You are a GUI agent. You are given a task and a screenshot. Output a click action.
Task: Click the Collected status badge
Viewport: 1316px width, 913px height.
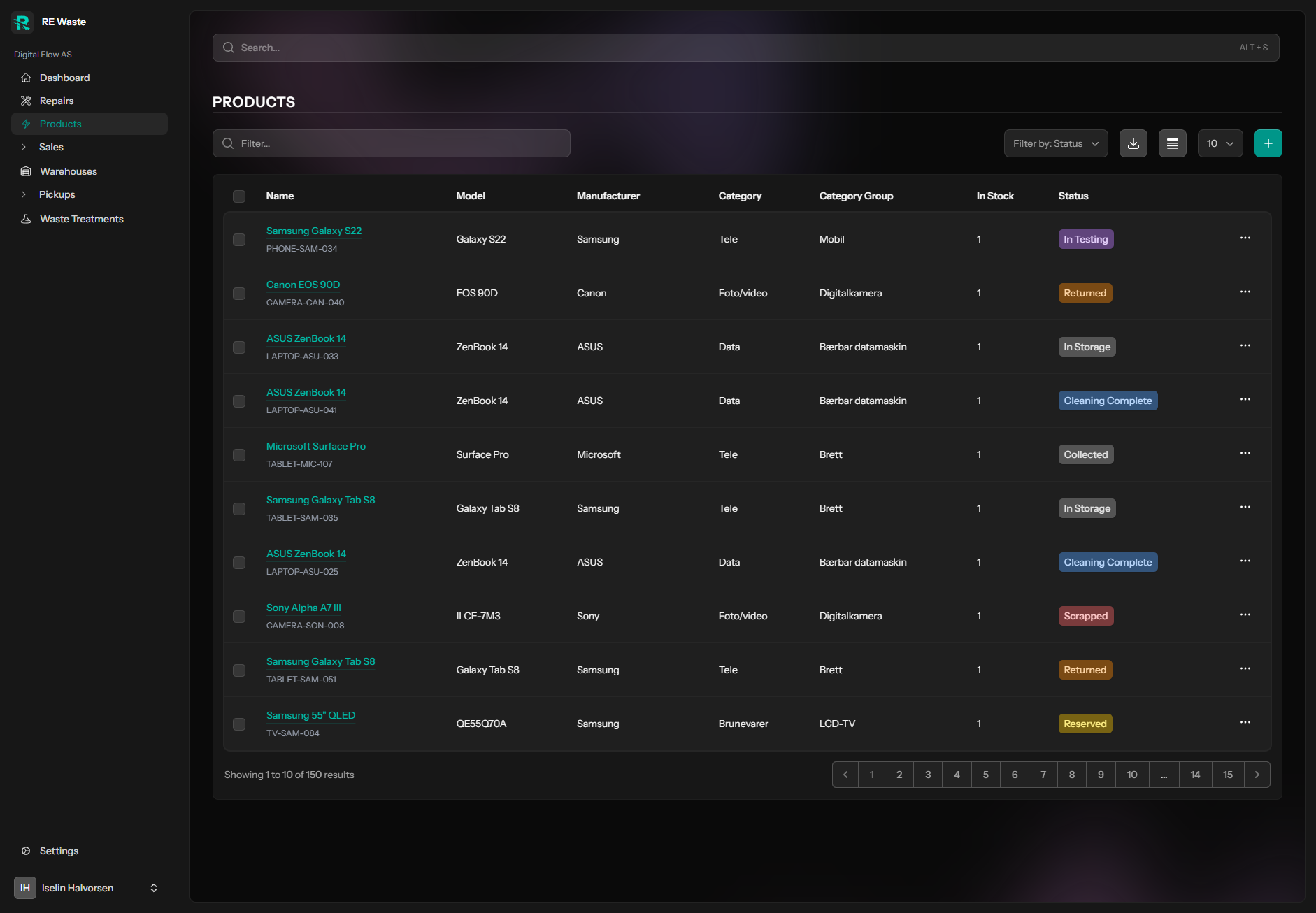tap(1086, 454)
